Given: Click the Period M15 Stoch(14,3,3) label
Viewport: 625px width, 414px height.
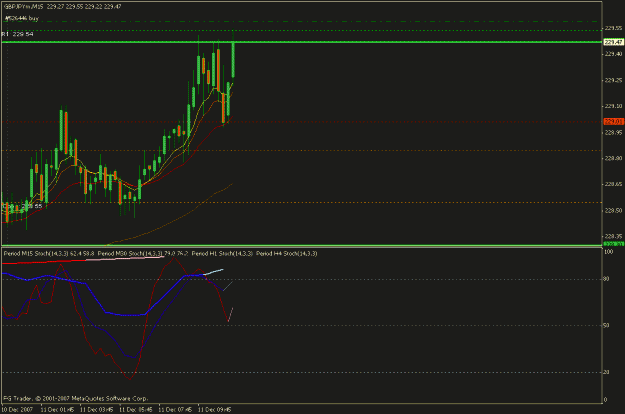Looking at the screenshot, I should (x=36, y=253).
